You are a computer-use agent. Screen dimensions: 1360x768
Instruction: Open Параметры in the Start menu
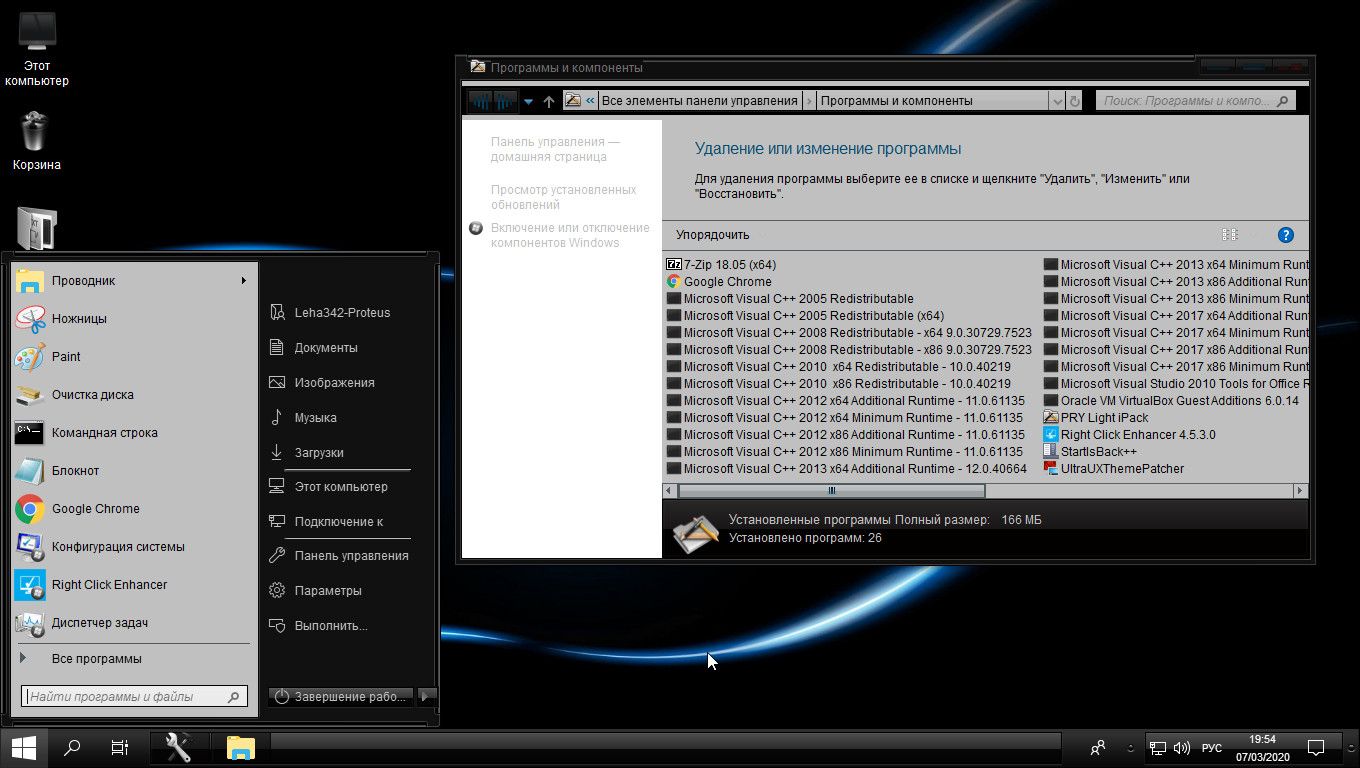[340, 591]
